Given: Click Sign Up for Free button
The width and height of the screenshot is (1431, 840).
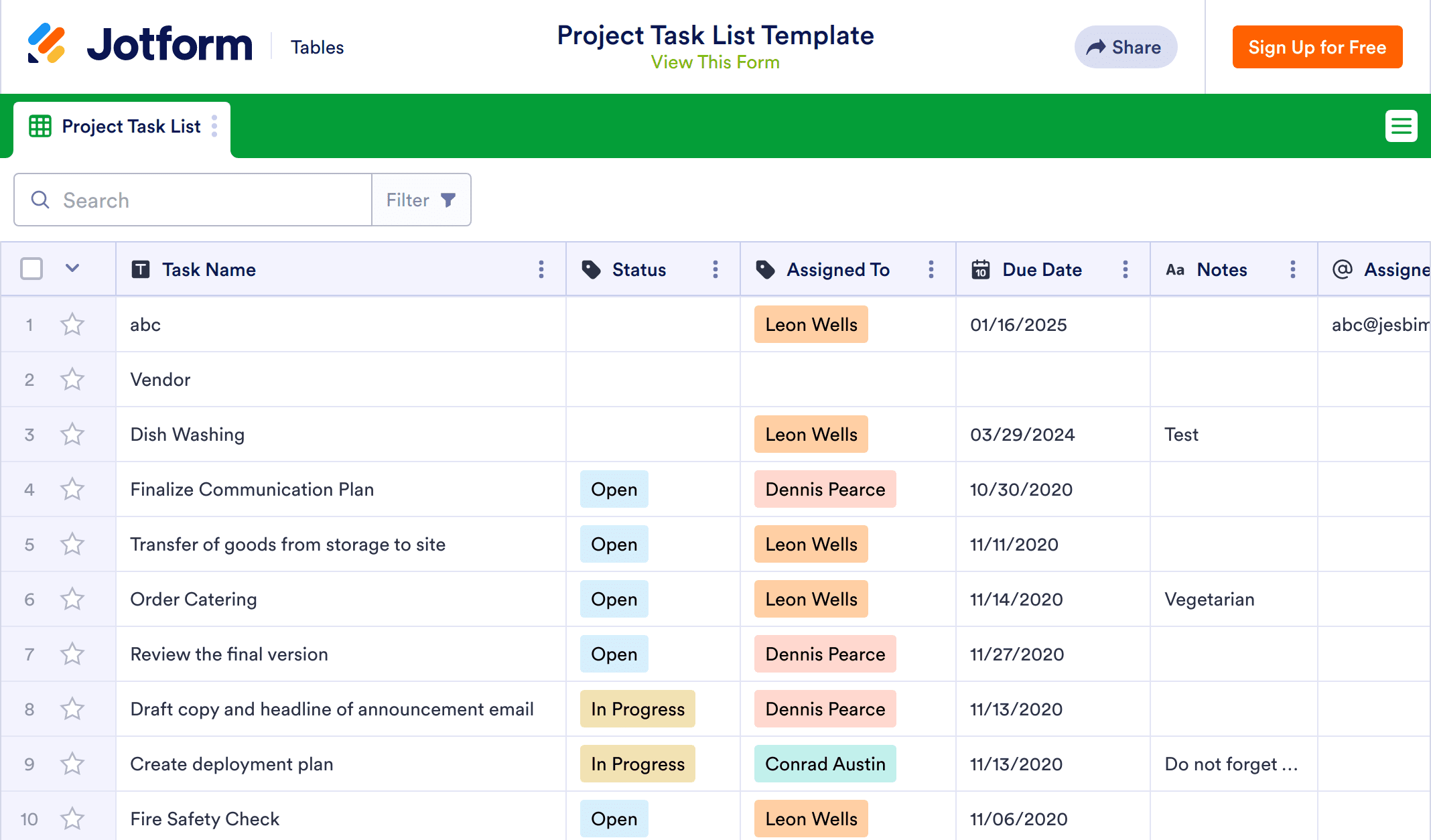Looking at the screenshot, I should point(1316,47).
